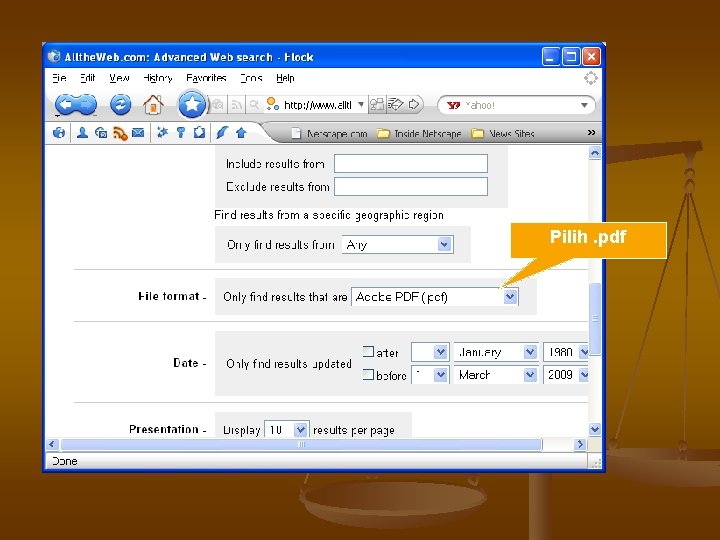Go to the Home page icon
720x540 pixels.
pos(153,105)
